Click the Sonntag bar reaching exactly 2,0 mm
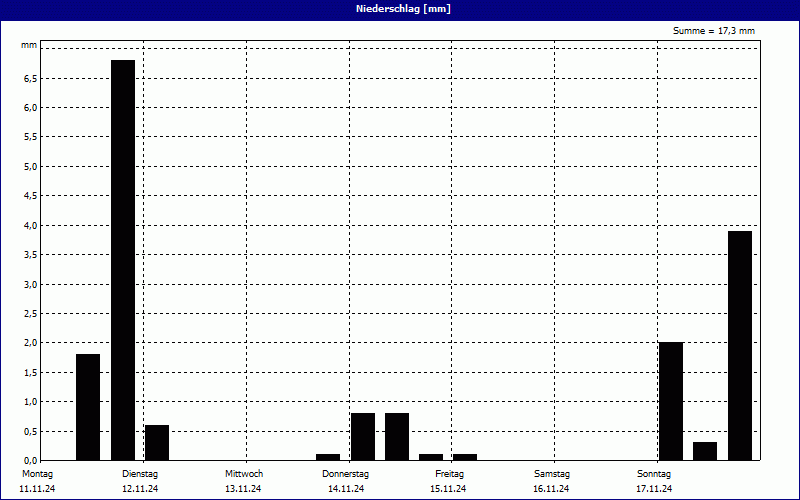The image size is (800, 500). click(671, 402)
